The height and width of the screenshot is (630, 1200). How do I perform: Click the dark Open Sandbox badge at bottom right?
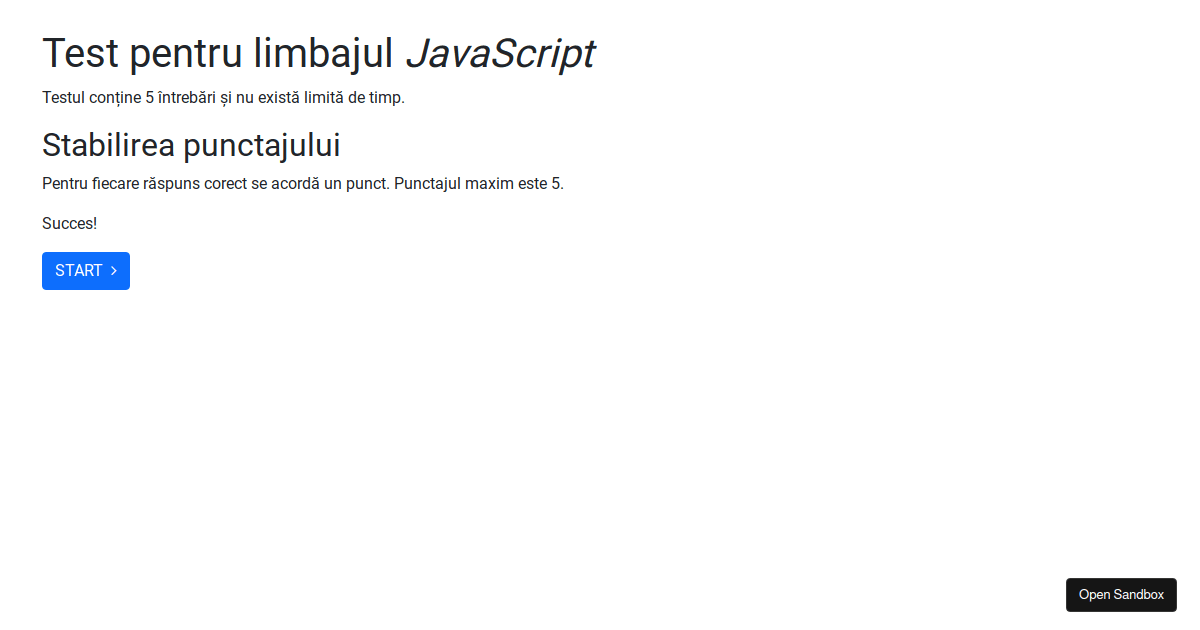pos(1121,594)
